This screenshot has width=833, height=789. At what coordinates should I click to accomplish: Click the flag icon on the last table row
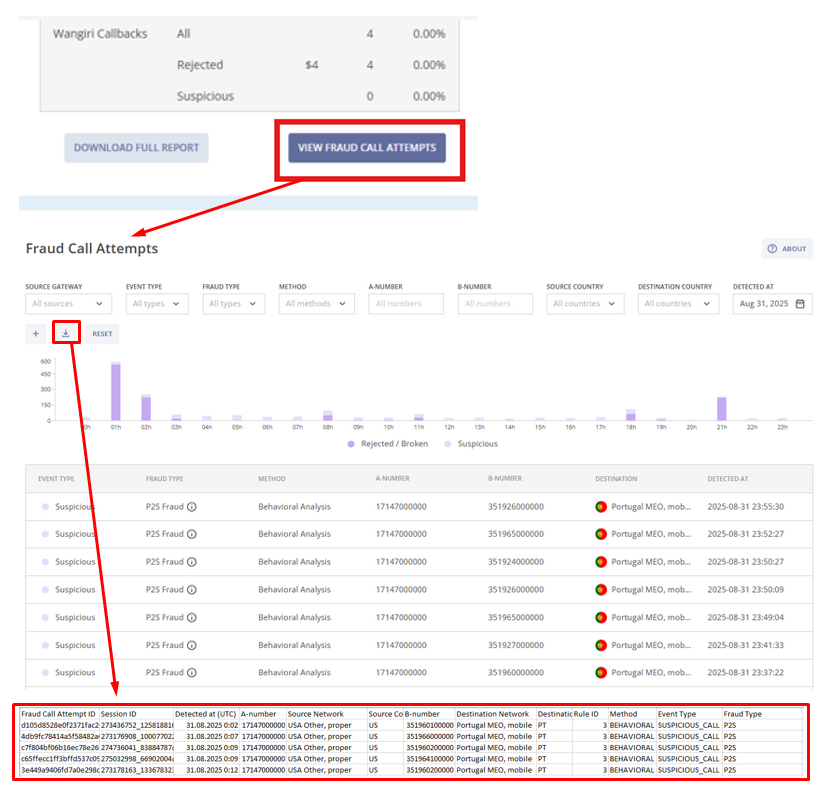point(599,673)
